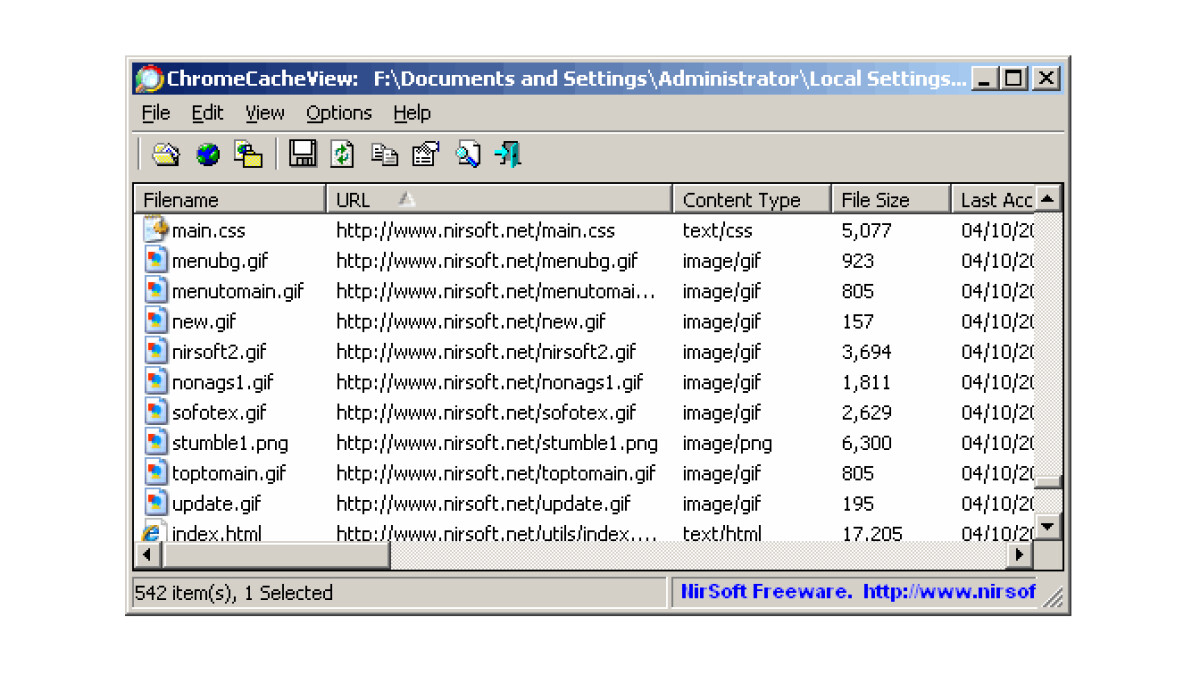Select the menubg.gif file icon
1200x675 pixels.
tap(155, 260)
